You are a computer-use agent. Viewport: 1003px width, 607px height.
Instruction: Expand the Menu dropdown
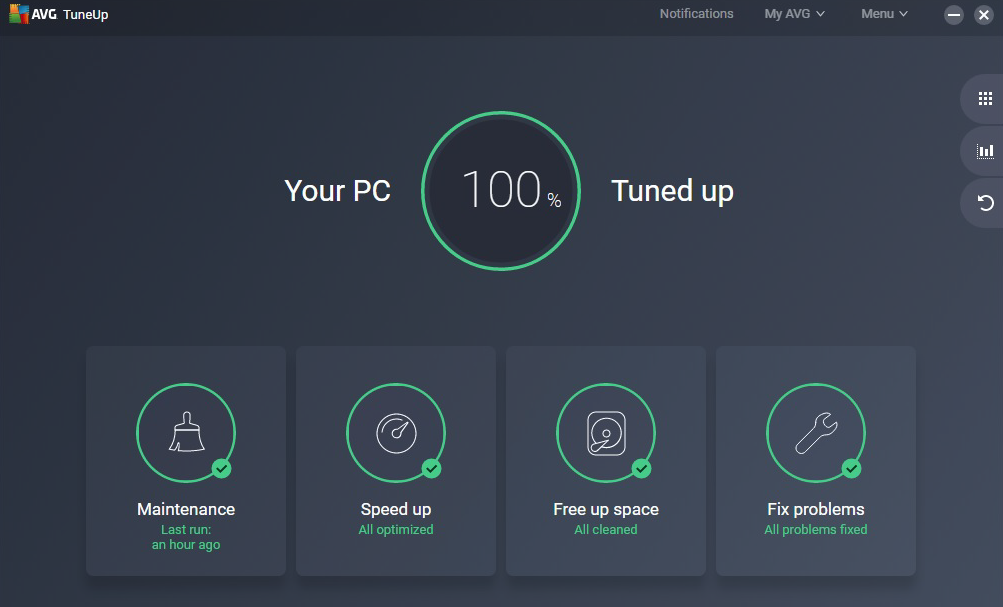(x=884, y=13)
